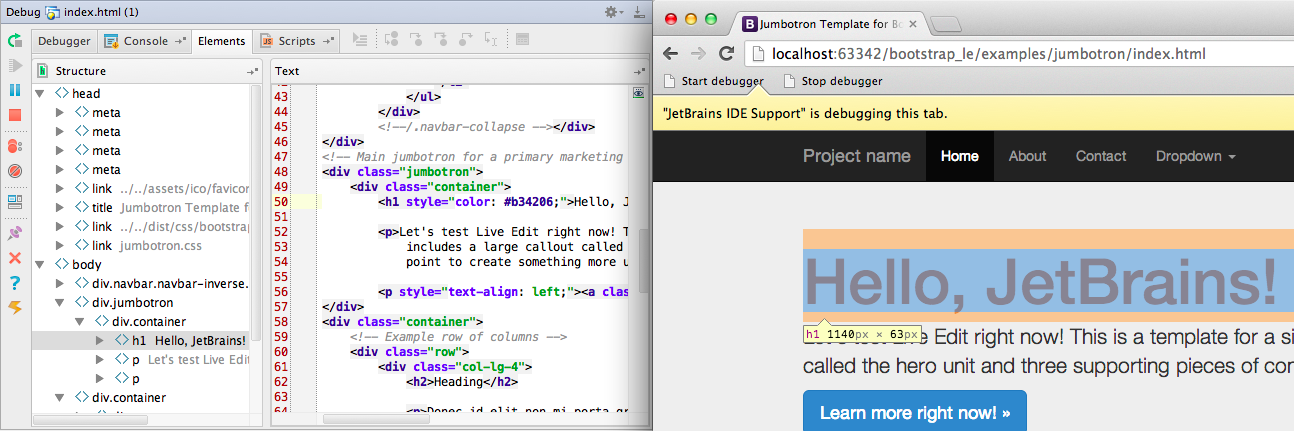Open View Breakpoints with the red dots icon

tap(15, 146)
